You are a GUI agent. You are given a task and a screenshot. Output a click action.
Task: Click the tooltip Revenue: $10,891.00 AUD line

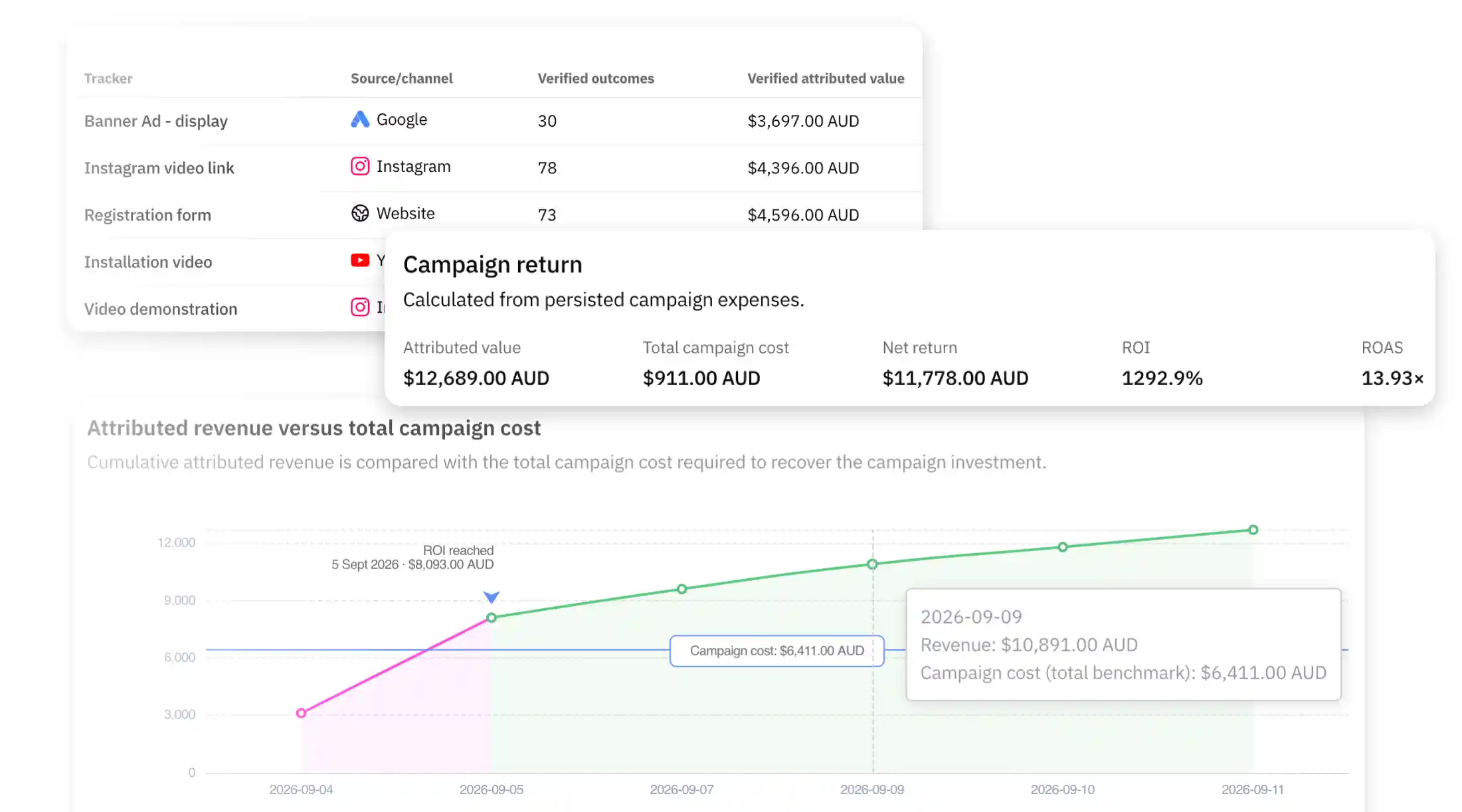pyautogui.click(x=1029, y=645)
